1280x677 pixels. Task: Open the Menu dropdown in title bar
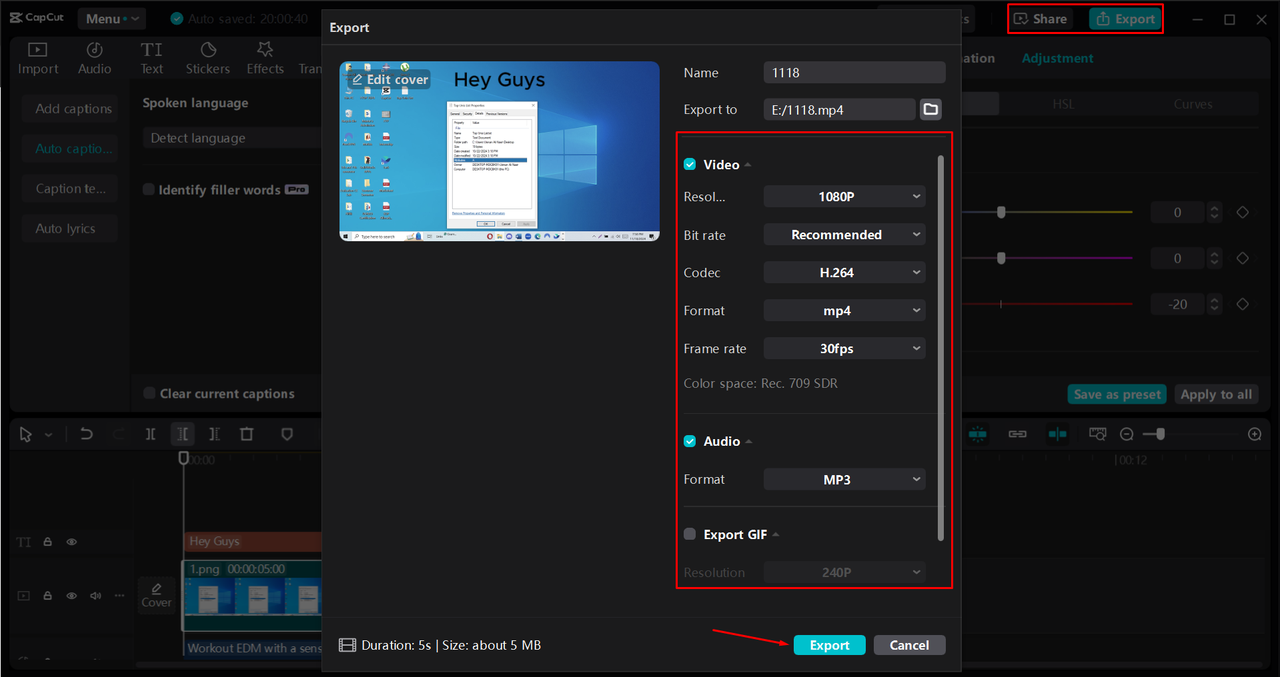tap(111, 19)
